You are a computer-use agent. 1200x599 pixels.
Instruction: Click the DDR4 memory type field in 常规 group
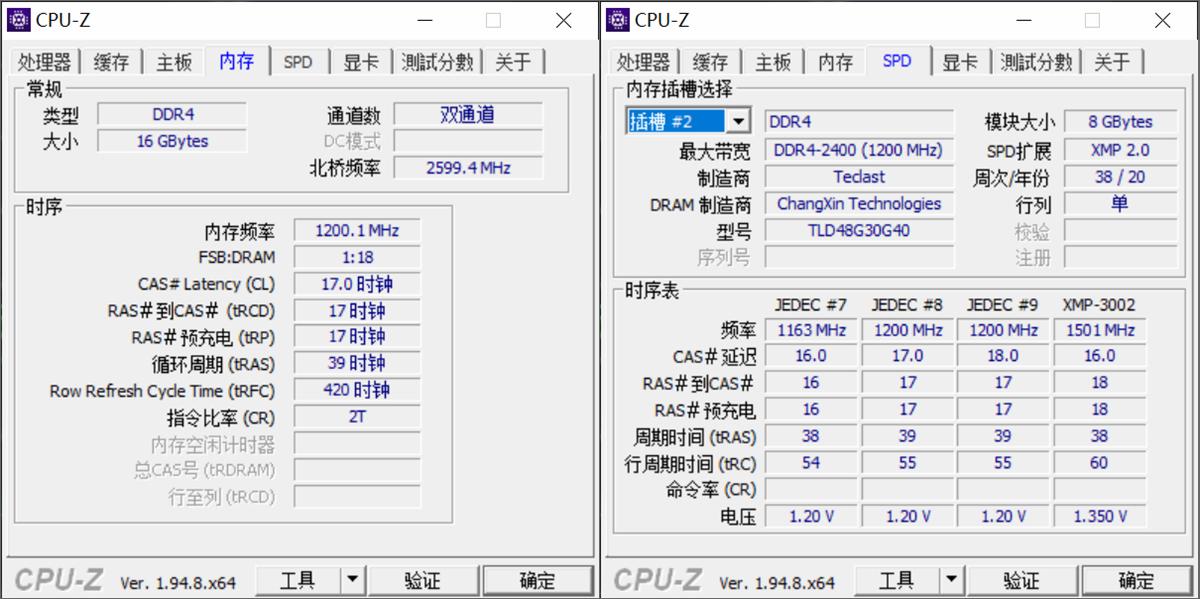(x=172, y=115)
